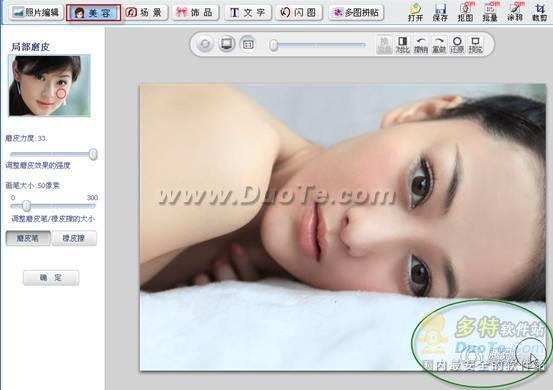Click the 重做 redo arrow
The width and height of the screenshot is (553, 390).
click(x=439, y=45)
